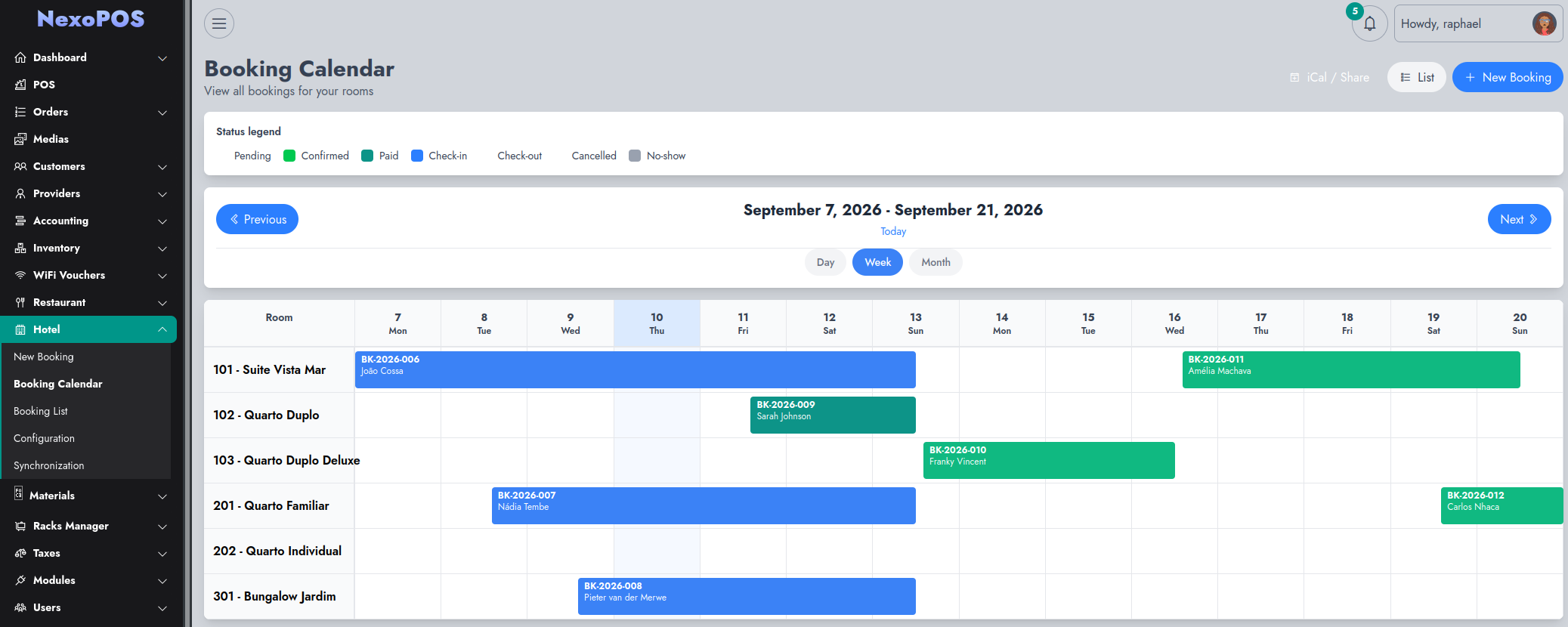Jump to Today link

(x=893, y=231)
